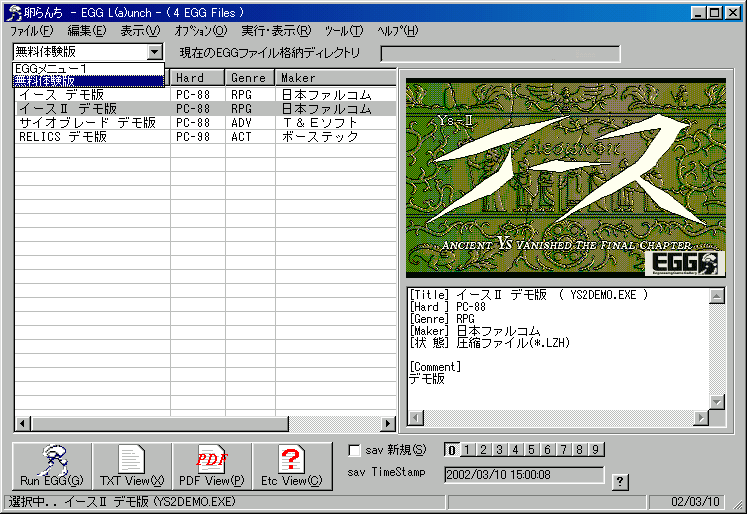The width and height of the screenshot is (747, 514).
Task: Click the Ys II title screen image
Action: [x=565, y=178]
